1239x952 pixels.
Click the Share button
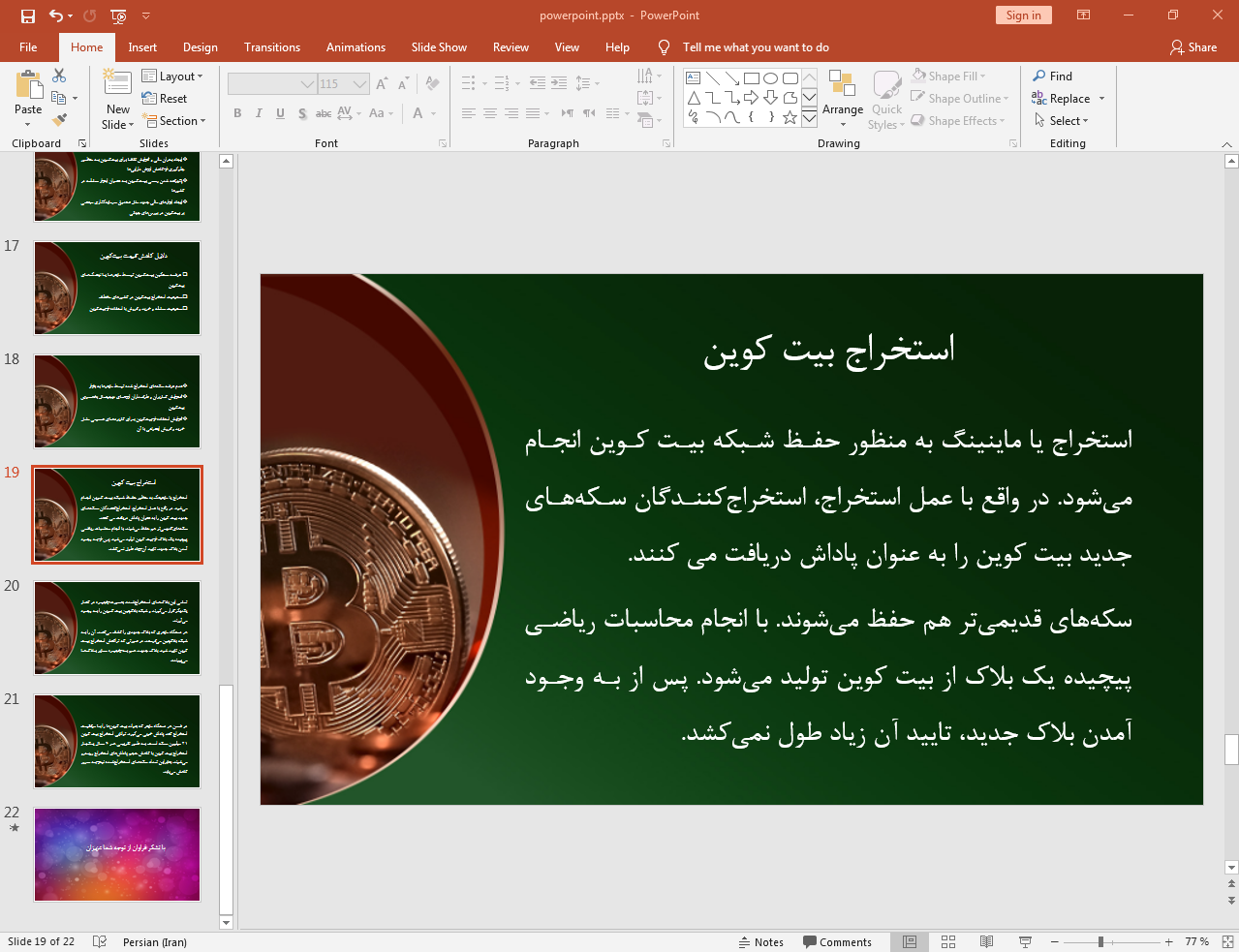pos(1193,46)
